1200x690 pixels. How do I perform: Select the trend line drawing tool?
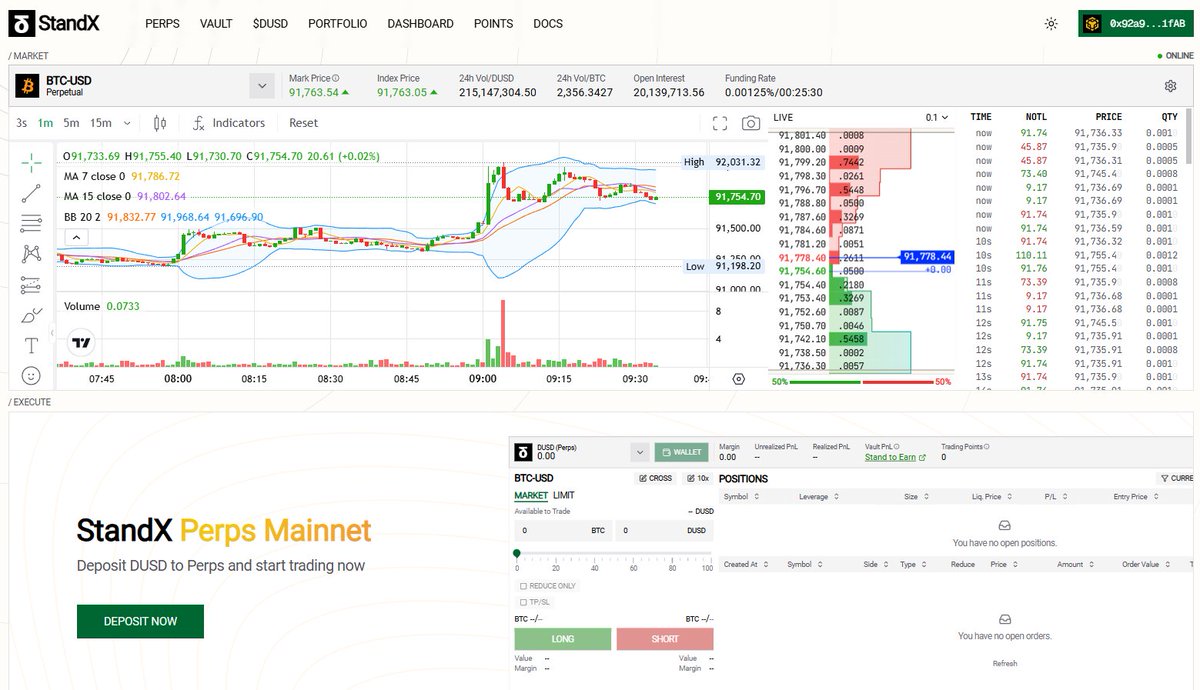(x=30, y=192)
